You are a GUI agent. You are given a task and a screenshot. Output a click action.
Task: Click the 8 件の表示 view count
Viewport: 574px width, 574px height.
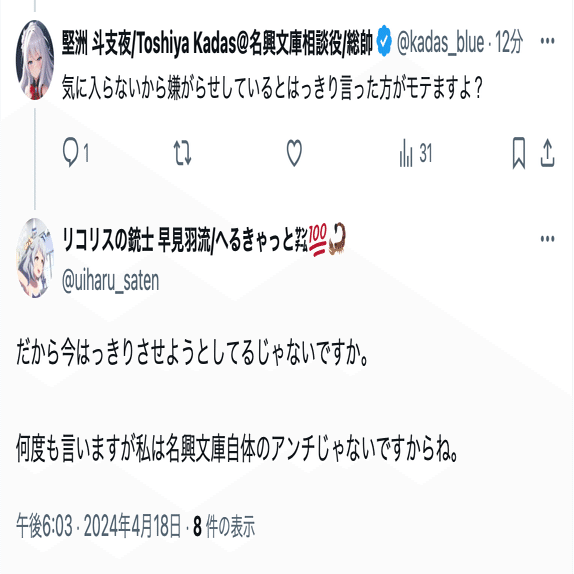[x=224, y=526]
